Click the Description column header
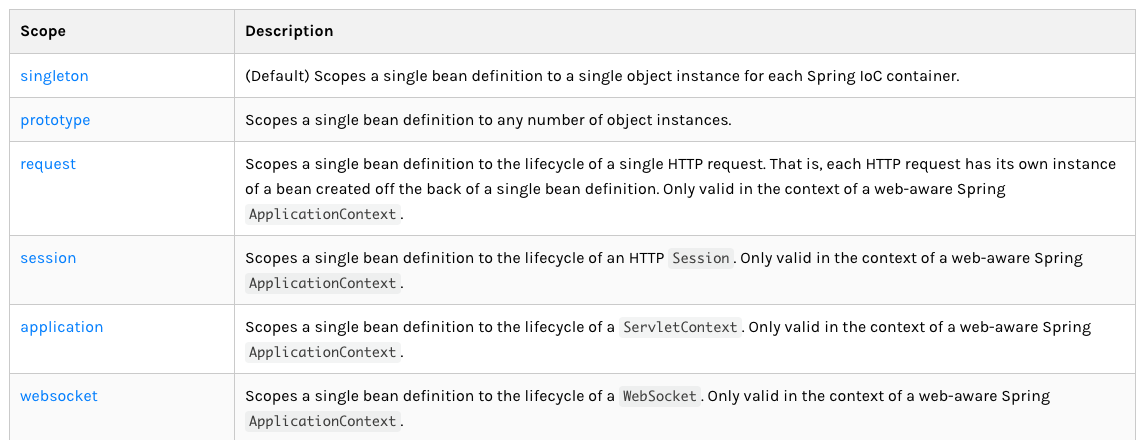This screenshot has height=440, width=1136. 289,31
